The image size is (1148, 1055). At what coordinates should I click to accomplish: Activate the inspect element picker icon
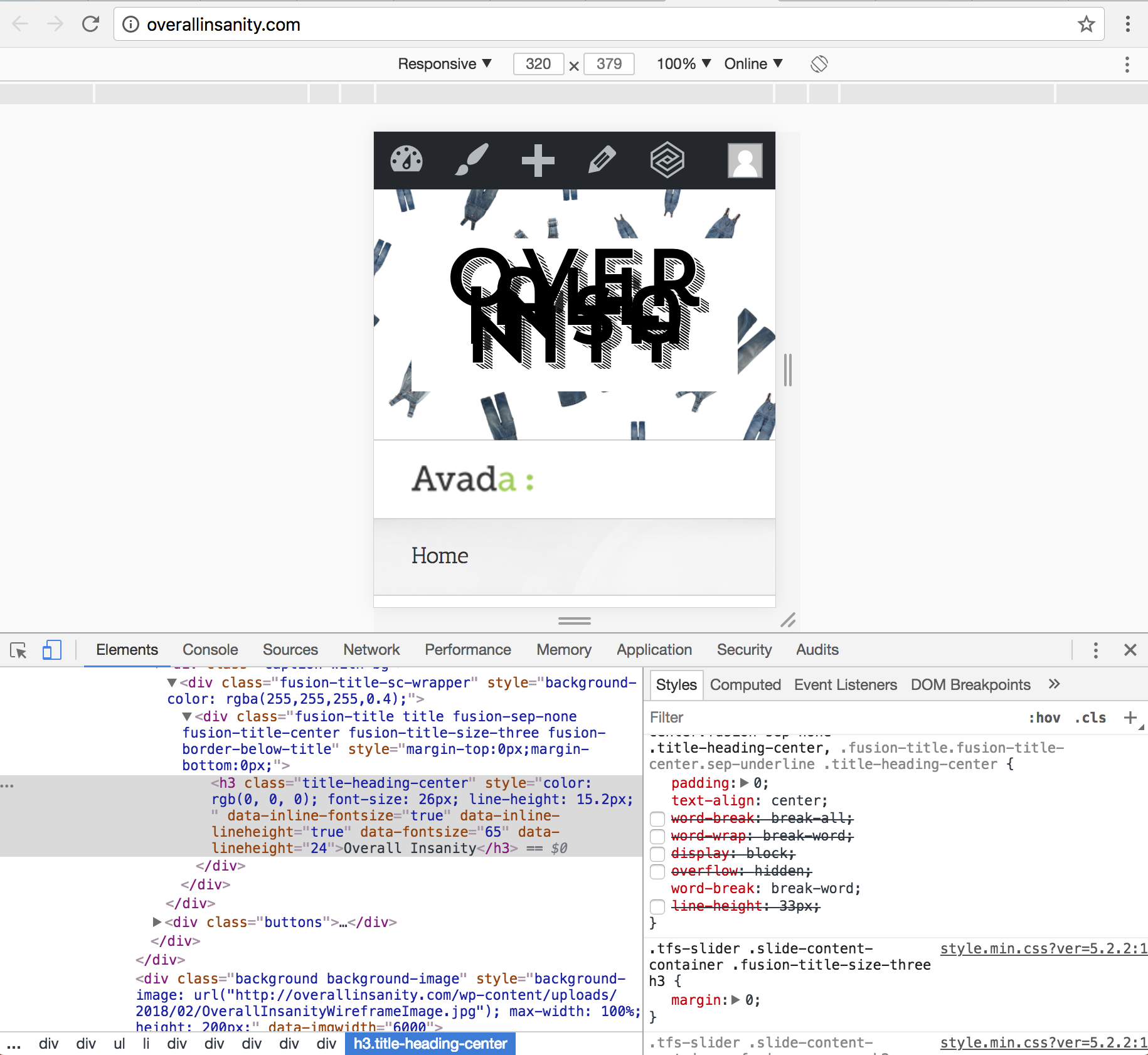tap(18, 650)
